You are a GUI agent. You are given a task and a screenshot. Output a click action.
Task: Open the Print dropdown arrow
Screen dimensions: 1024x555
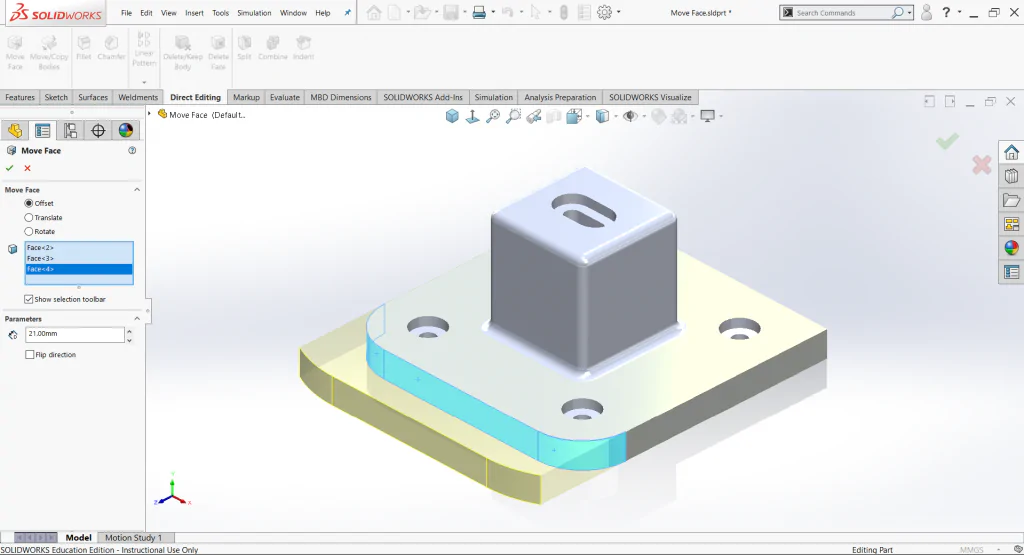493,12
